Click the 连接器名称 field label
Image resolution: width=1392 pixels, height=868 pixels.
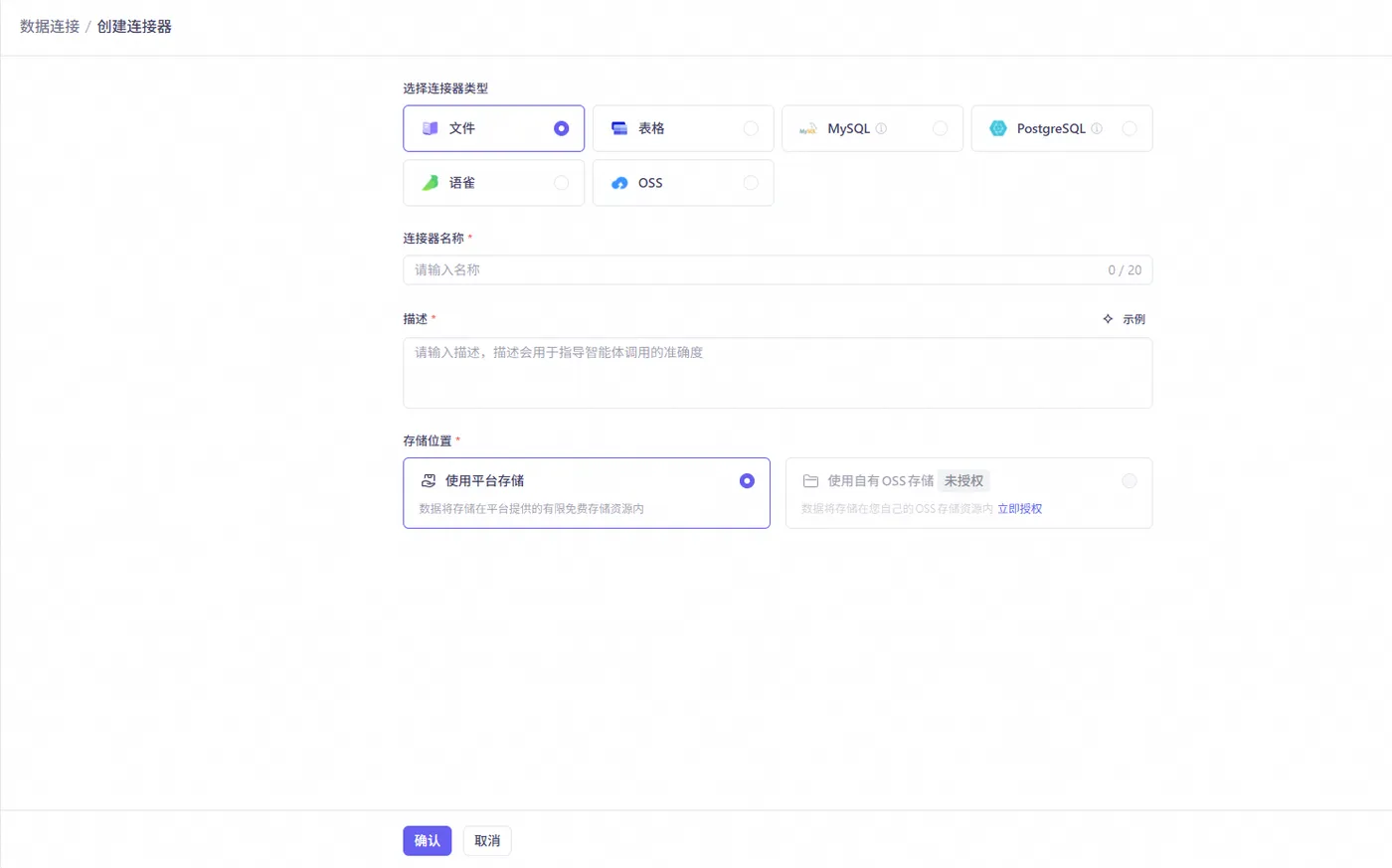[x=434, y=239]
